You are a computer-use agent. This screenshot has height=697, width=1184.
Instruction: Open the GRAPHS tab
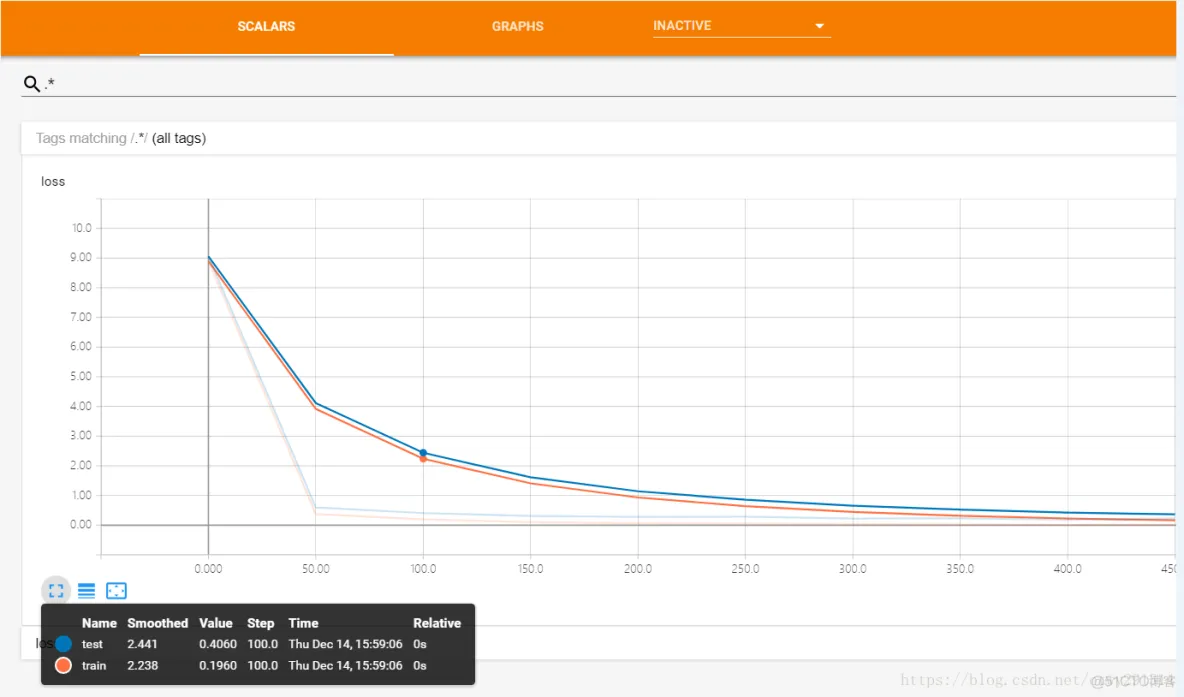pos(517,26)
